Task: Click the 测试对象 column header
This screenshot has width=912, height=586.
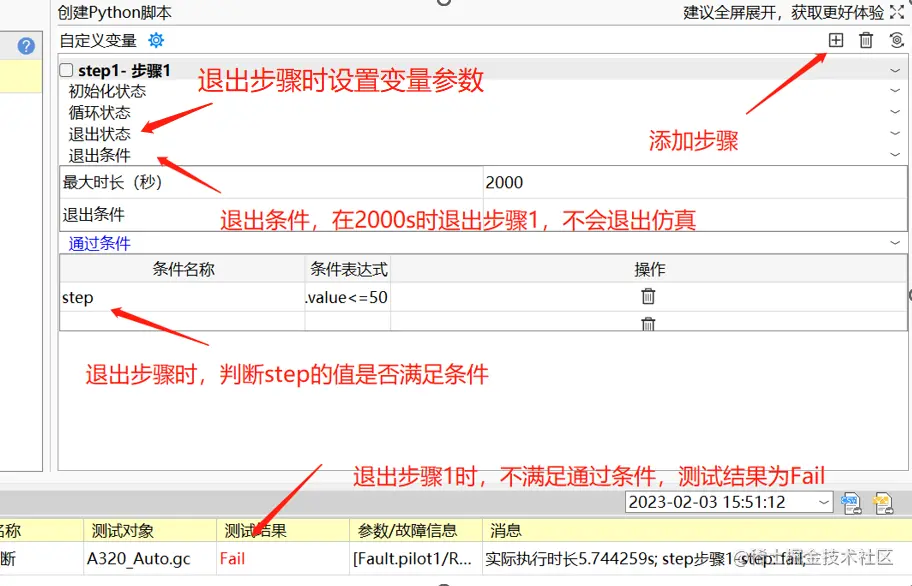Action: pos(150,530)
